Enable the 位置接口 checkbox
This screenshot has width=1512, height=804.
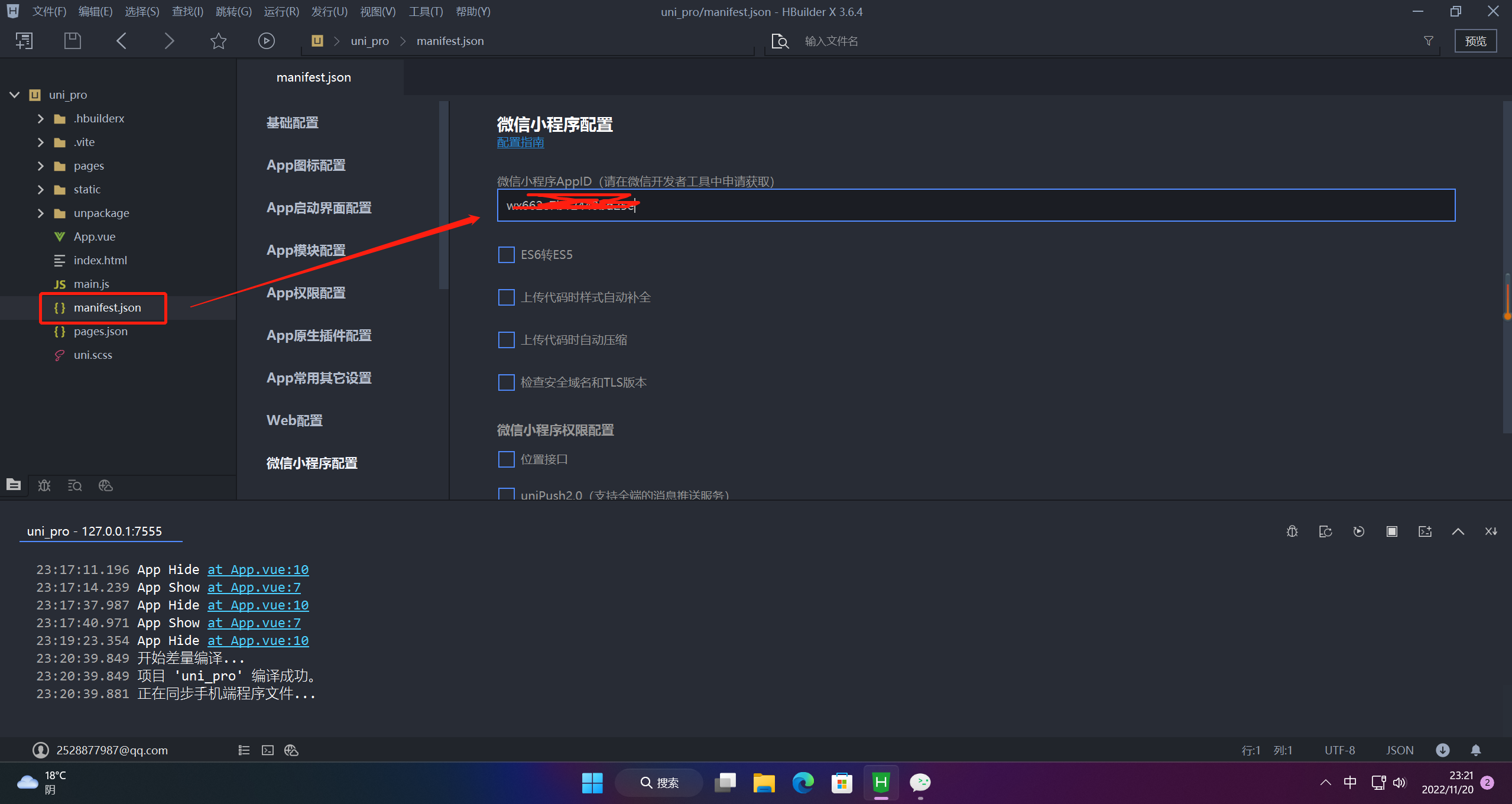[507, 459]
